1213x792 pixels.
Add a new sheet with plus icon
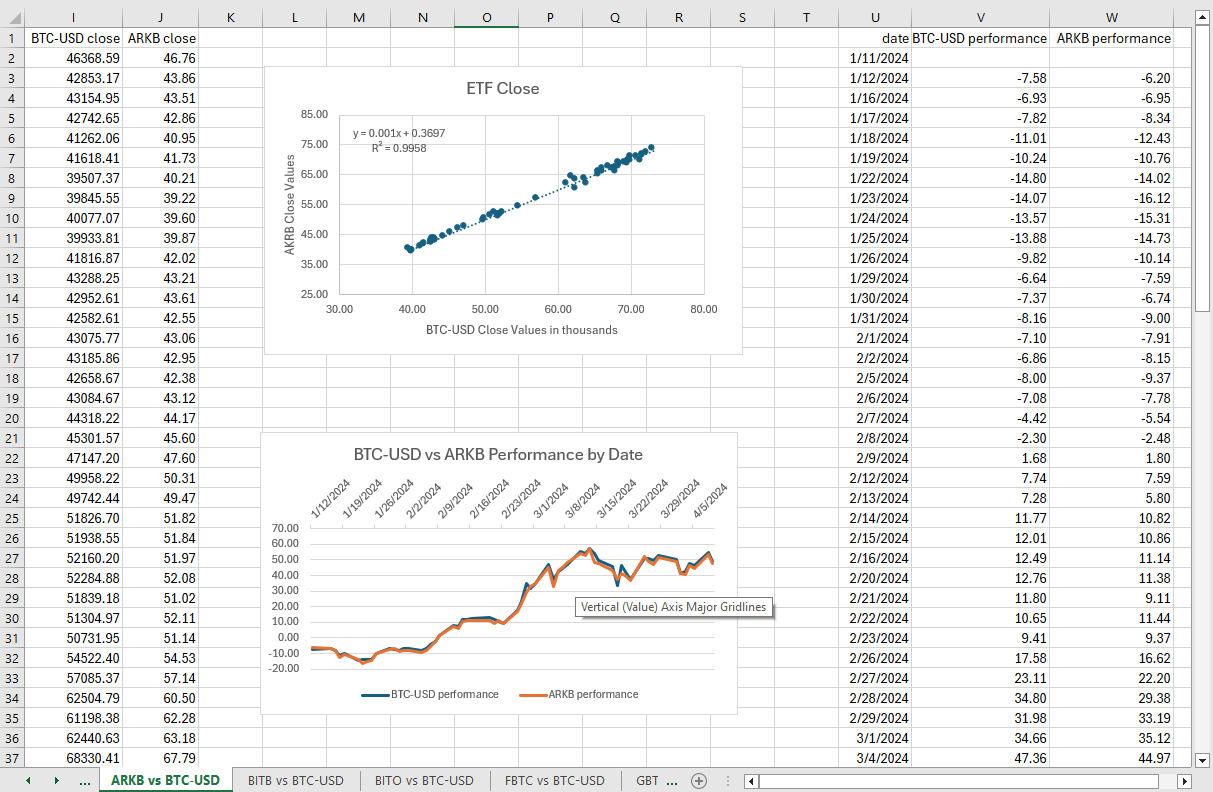pyautogui.click(x=699, y=781)
